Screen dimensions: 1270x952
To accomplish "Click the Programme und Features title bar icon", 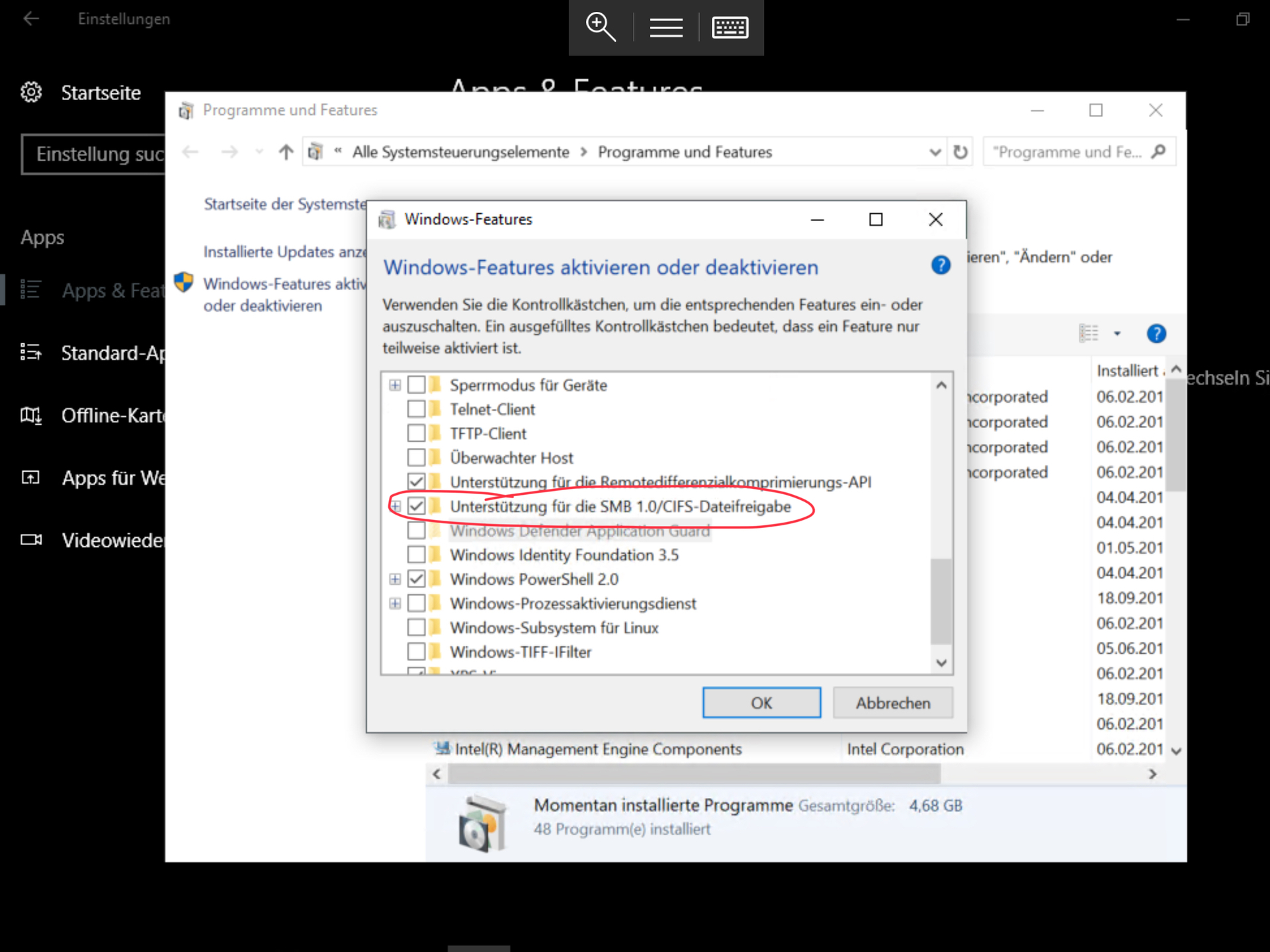I will tap(186, 110).
